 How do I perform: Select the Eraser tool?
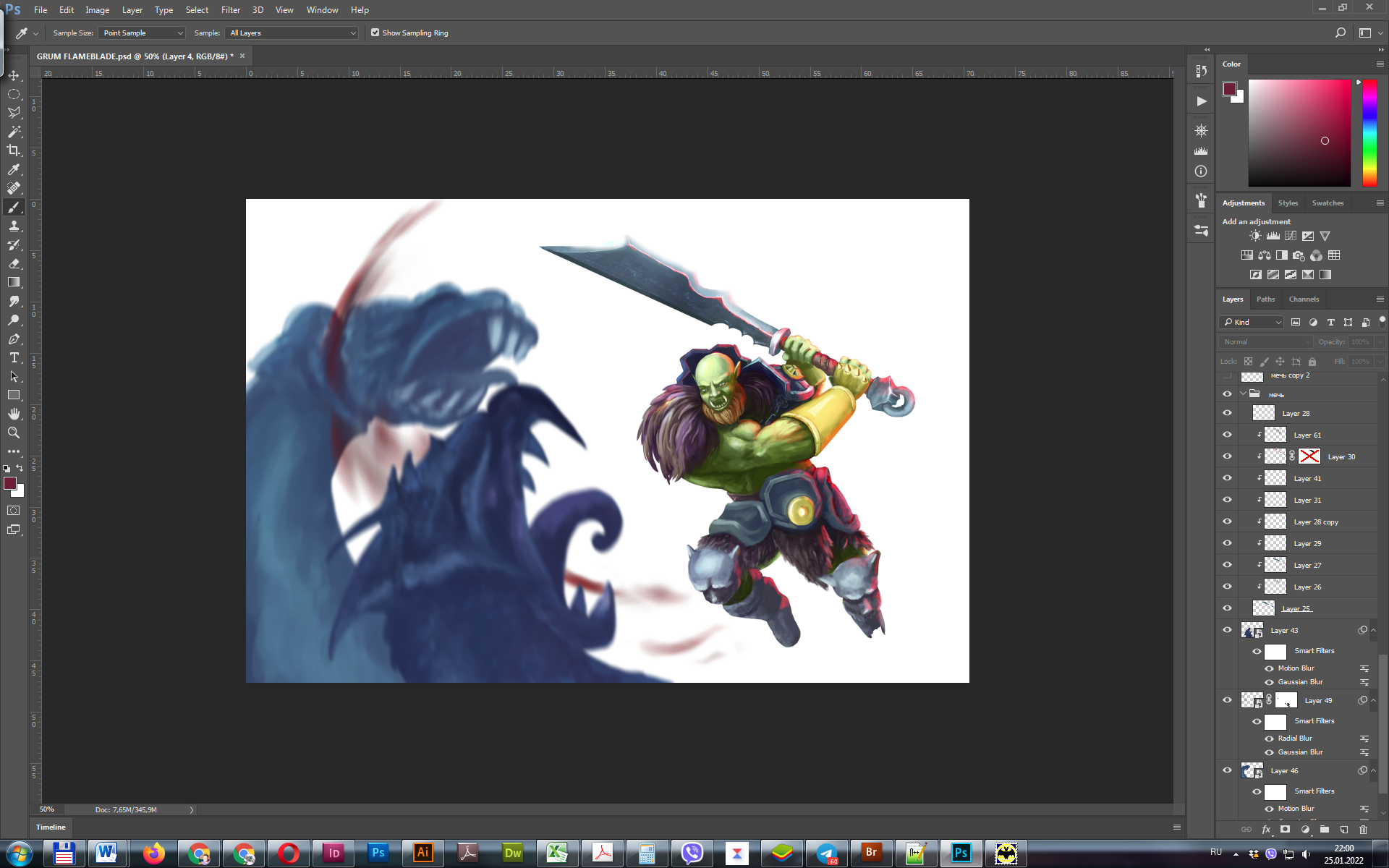tap(14, 264)
